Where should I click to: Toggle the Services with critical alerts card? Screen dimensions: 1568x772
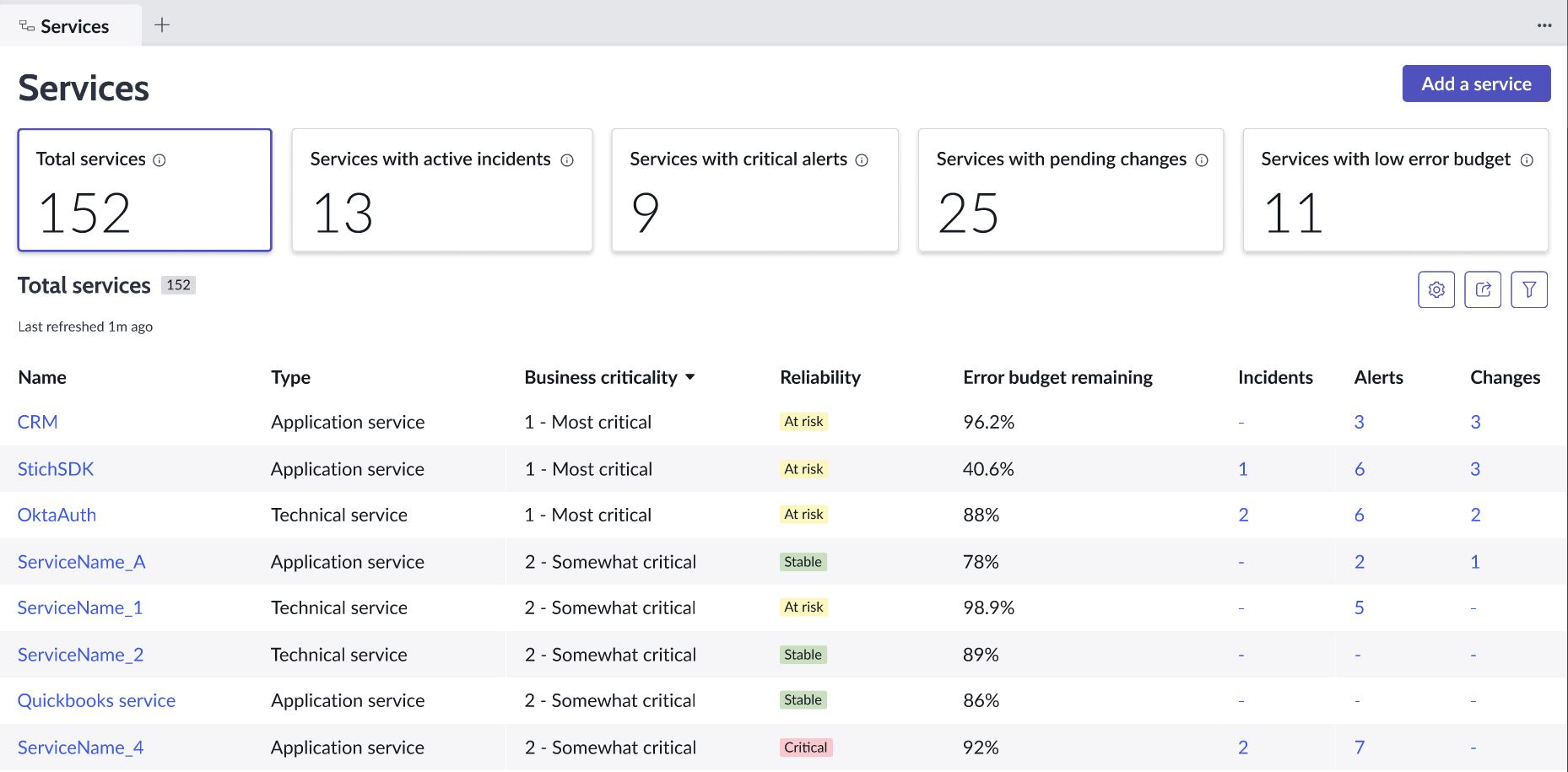754,190
